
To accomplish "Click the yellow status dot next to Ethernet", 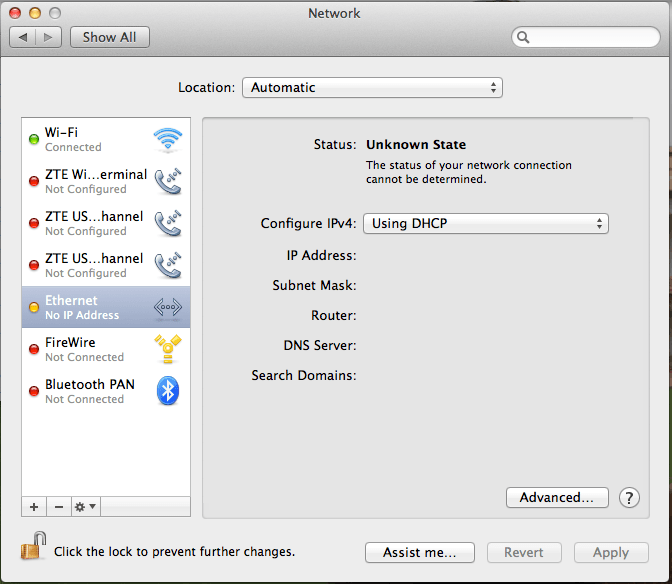I will point(34,307).
